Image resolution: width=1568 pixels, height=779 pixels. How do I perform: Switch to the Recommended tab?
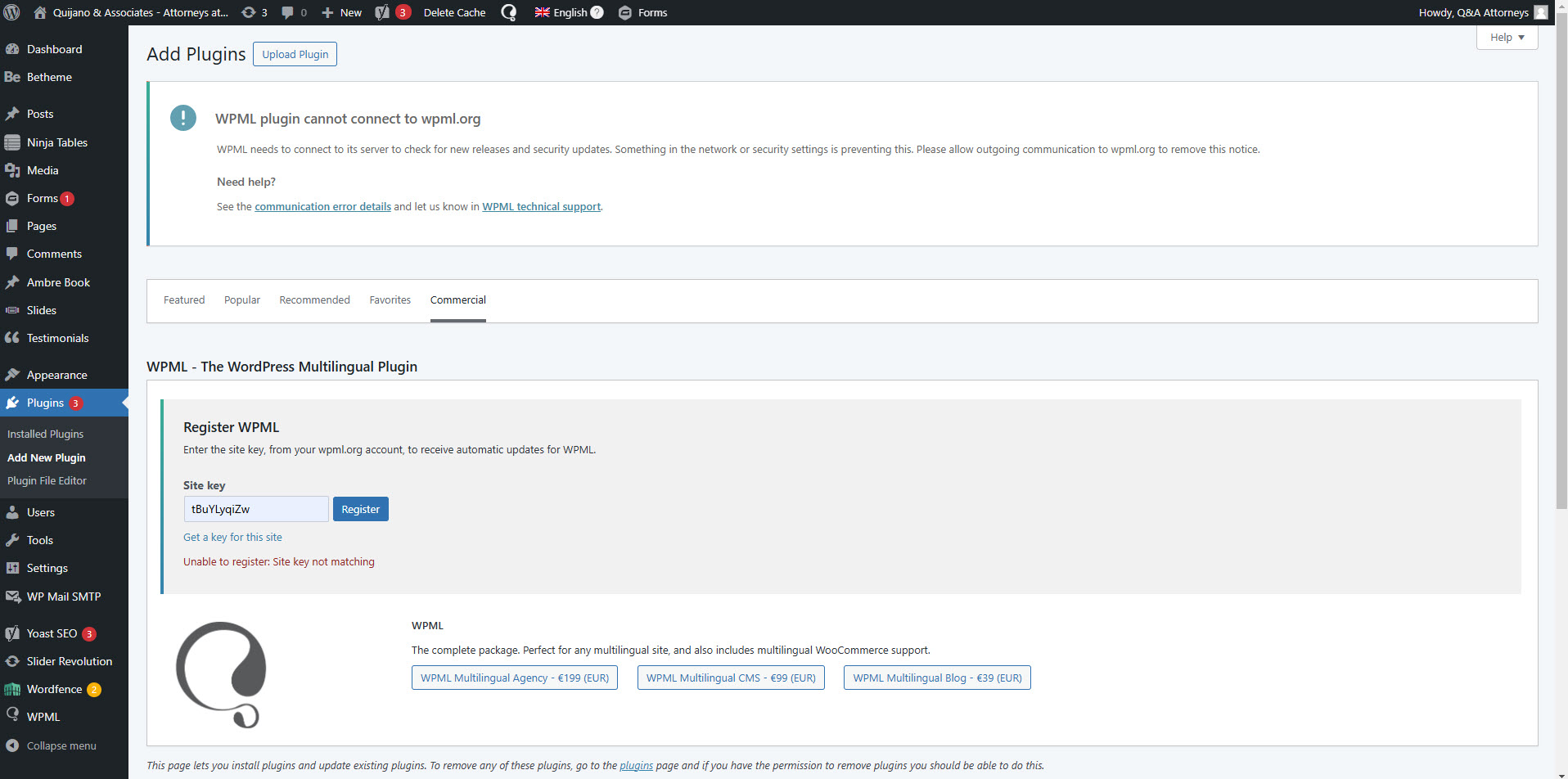point(314,300)
